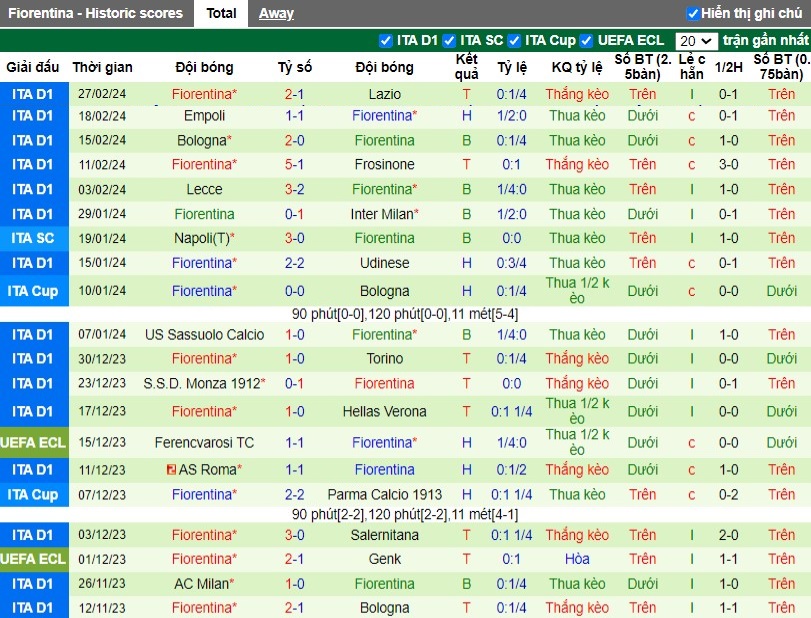Uncheck the ITA D1 league filter
This screenshot has width=811, height=618.
(385, 40)
